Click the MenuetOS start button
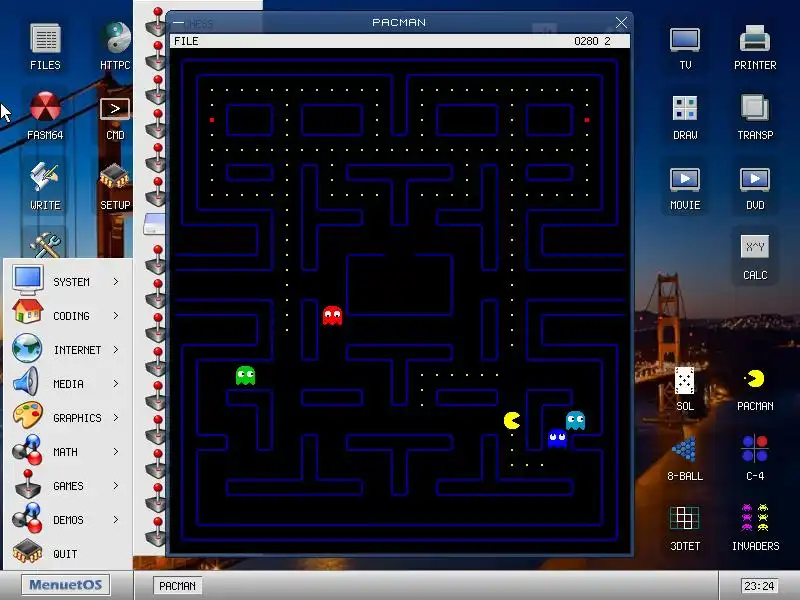Screen dimensions: 800x600 click(65, 585)
